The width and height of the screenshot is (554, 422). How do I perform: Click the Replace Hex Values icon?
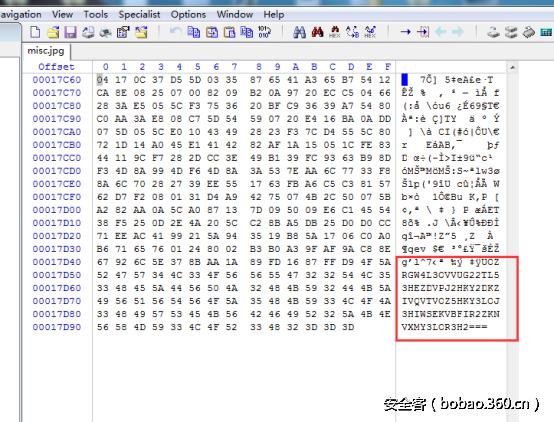click(370, 32)
